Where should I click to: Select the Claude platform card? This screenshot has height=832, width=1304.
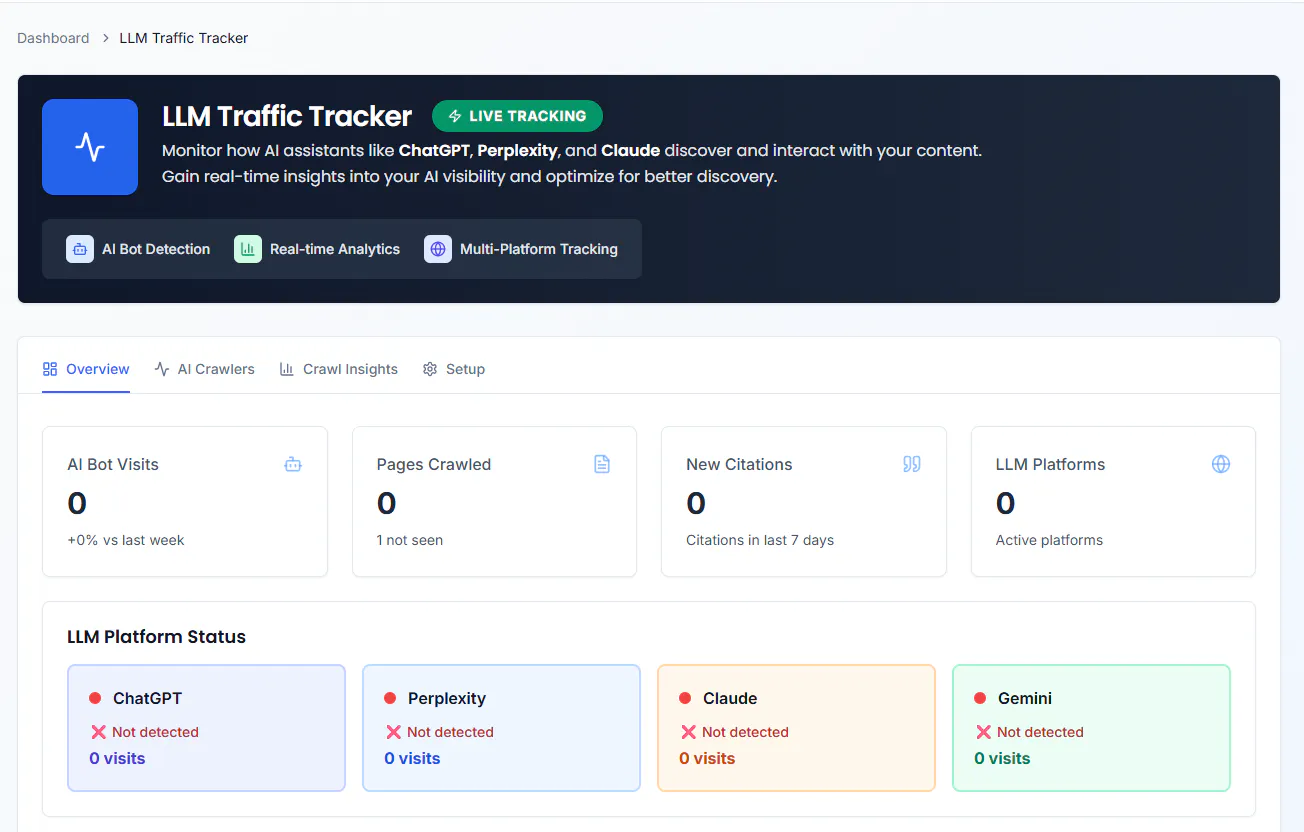point(796,728)
